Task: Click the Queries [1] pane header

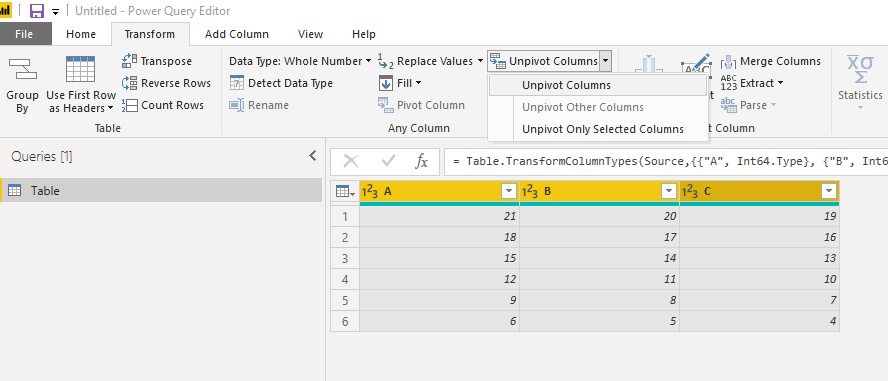Action: [42, 157]
